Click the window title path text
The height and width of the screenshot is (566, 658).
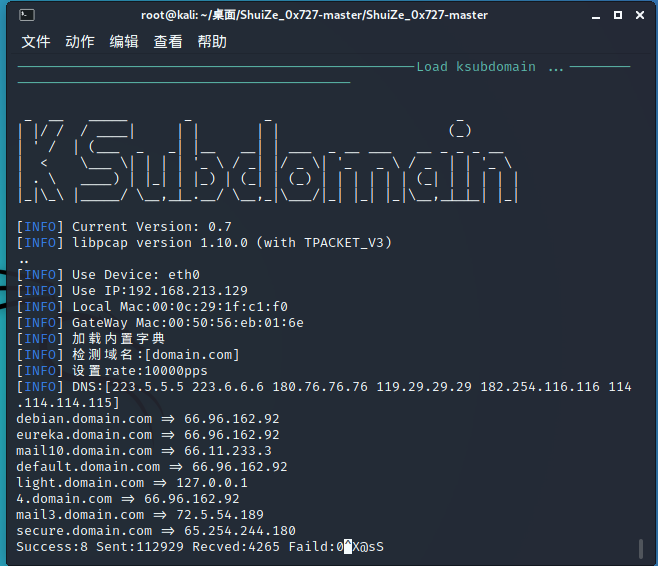(314, 15)
